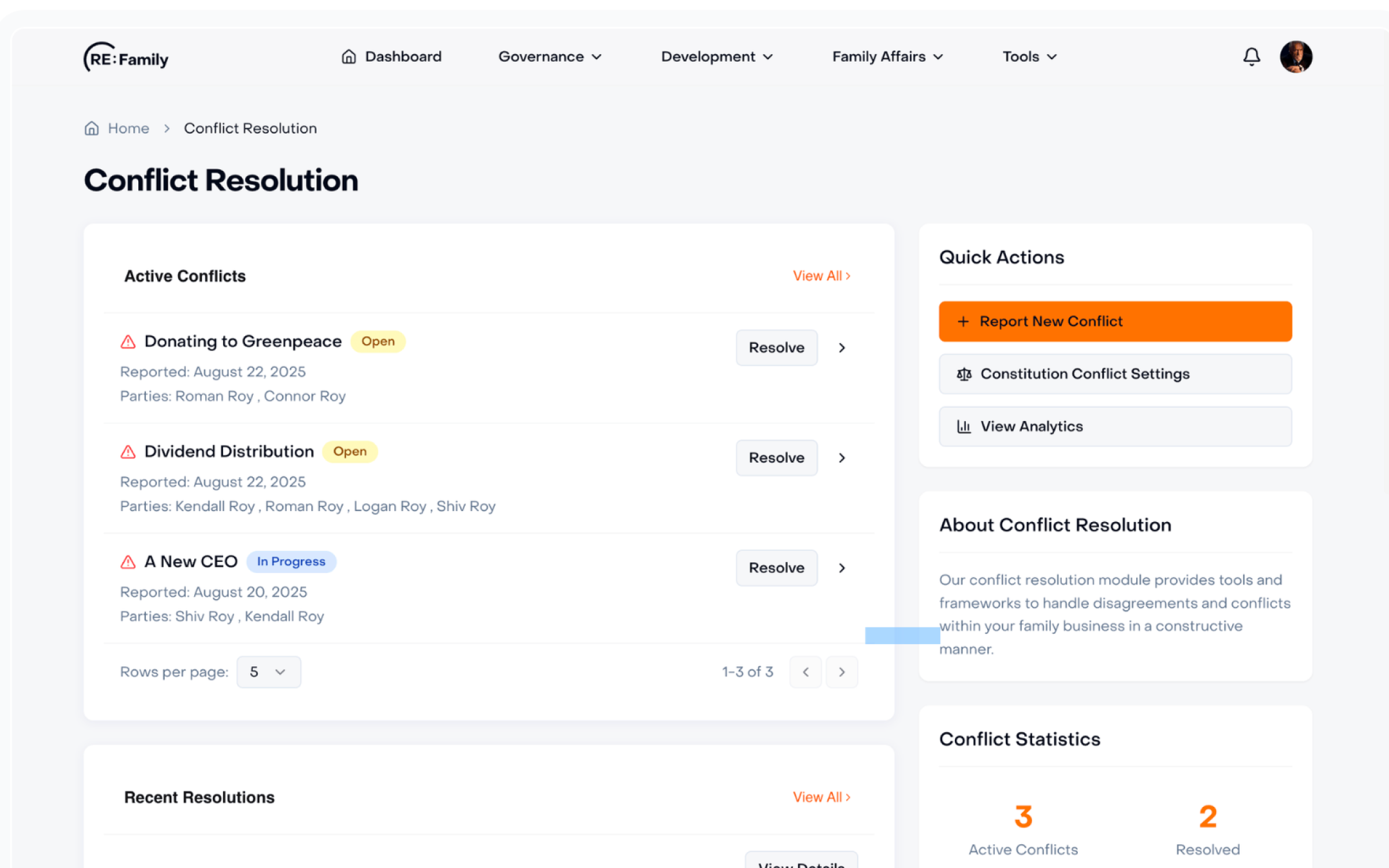Go to previous page of conflicts

click(805, 672)
